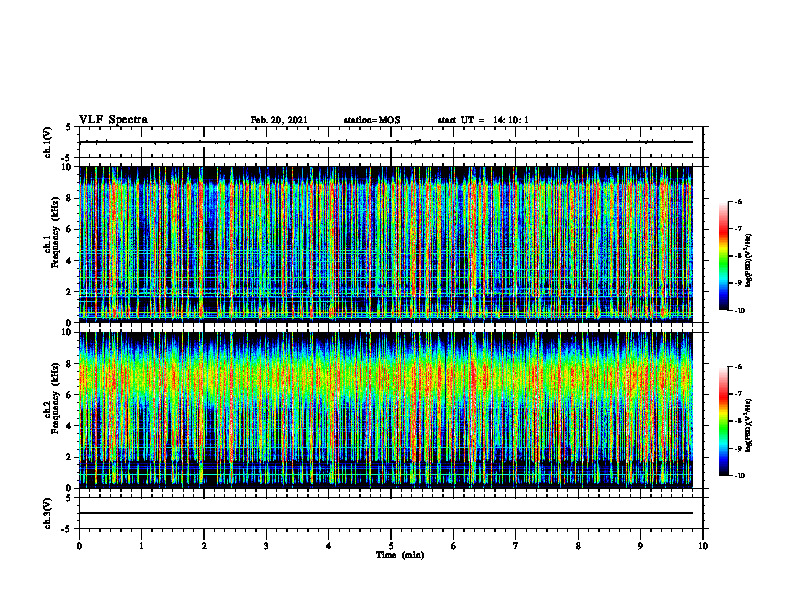Click the "9" tick on Time axis
792x612 pixels.
tap(640, 546)
